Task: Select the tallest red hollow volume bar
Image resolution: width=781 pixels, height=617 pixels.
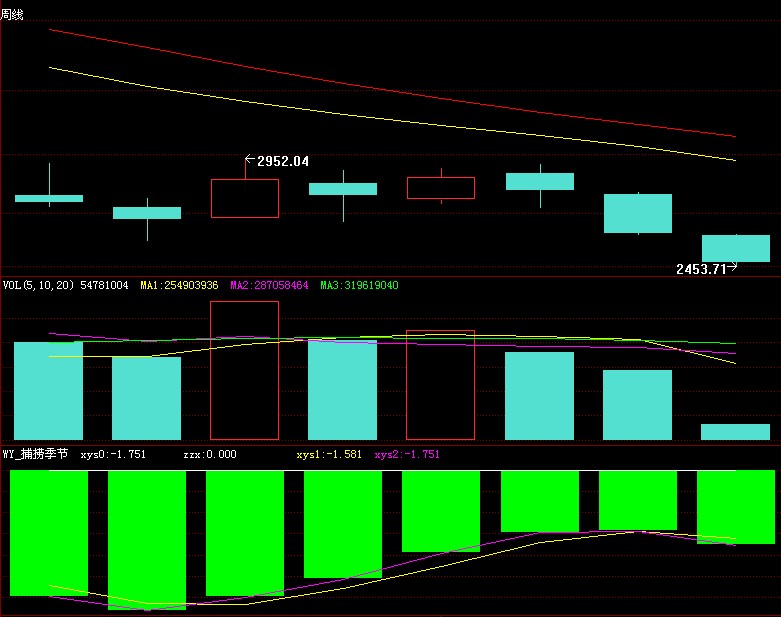Action: click(244, 370)
